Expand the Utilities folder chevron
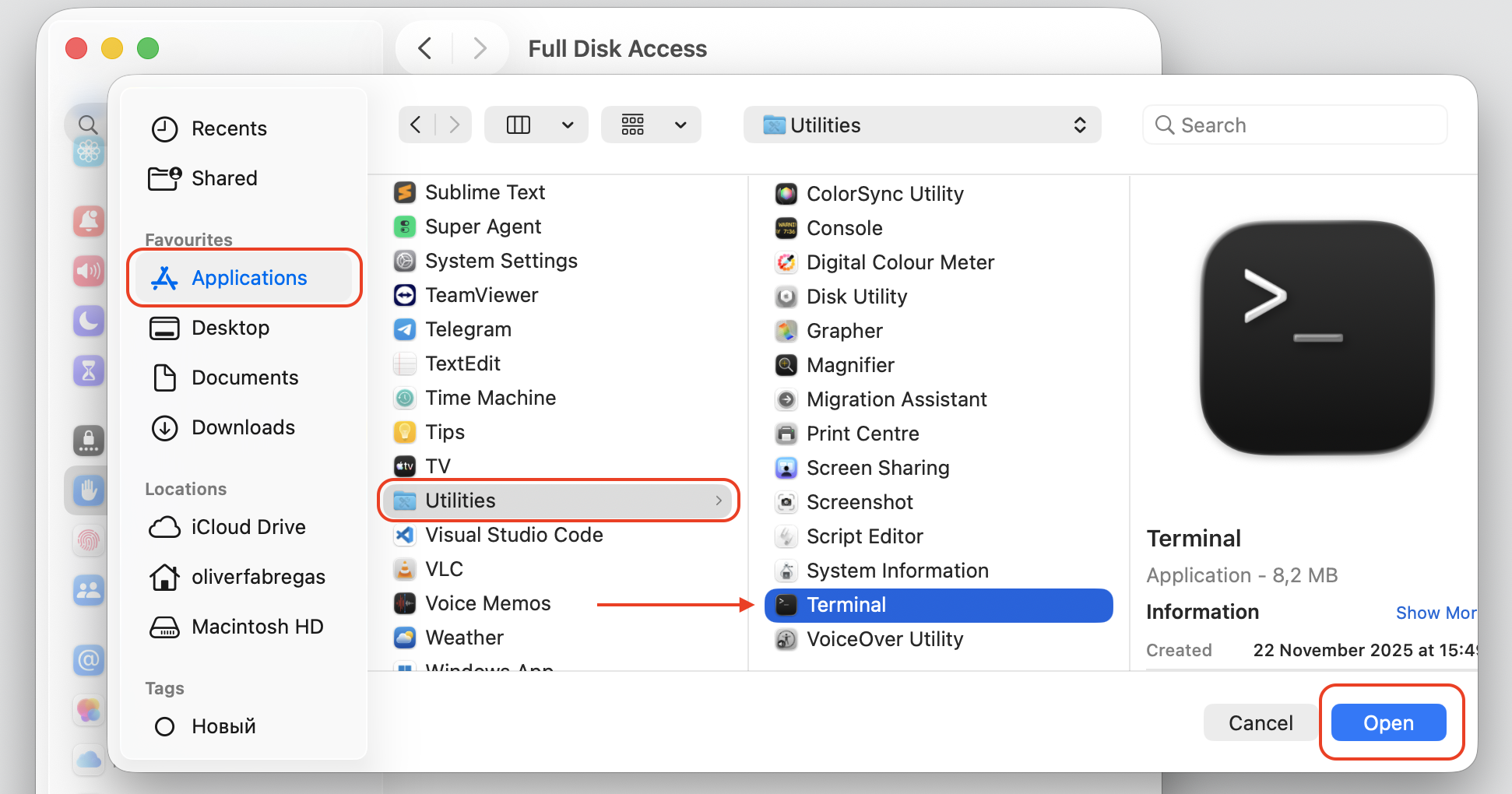The height and width of the screenshot is (794, 1512). coord(719,501)
